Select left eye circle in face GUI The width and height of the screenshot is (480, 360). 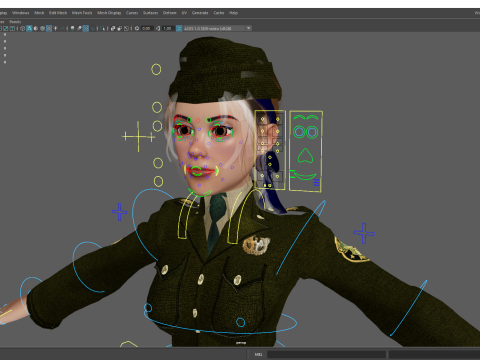[x=299, y=132]
